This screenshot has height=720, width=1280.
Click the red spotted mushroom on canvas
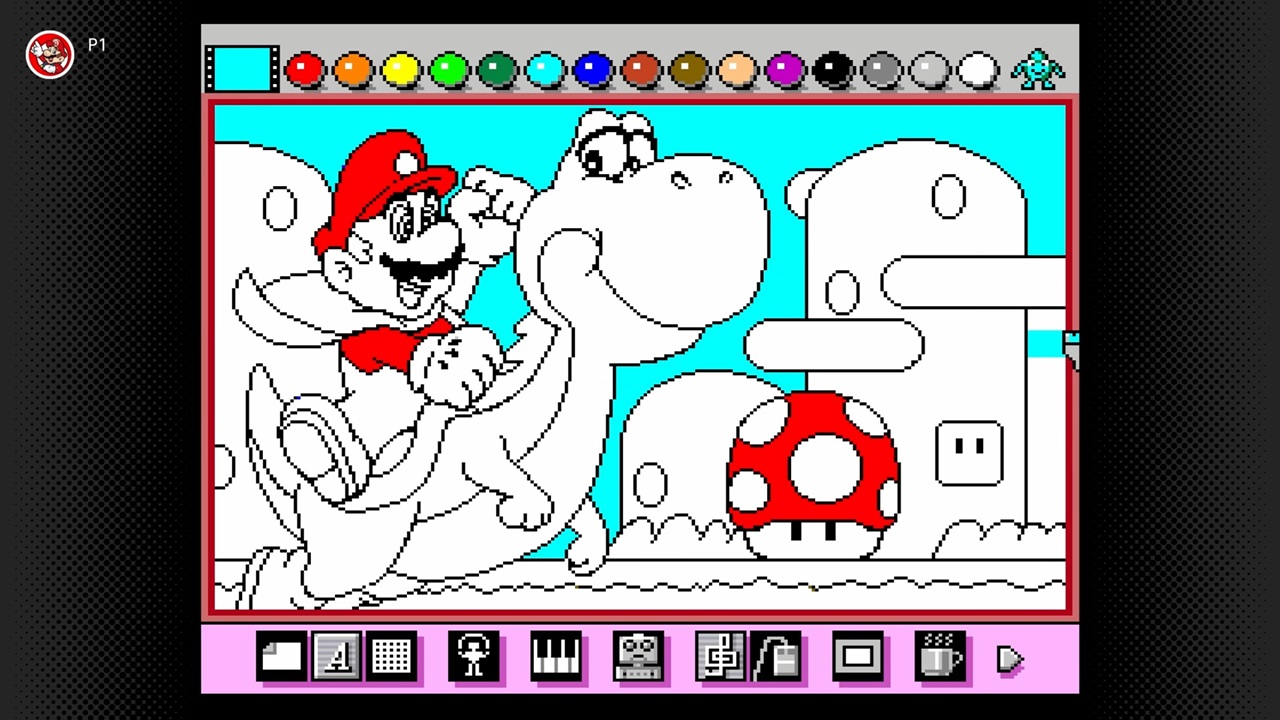(x=812, y=475)
